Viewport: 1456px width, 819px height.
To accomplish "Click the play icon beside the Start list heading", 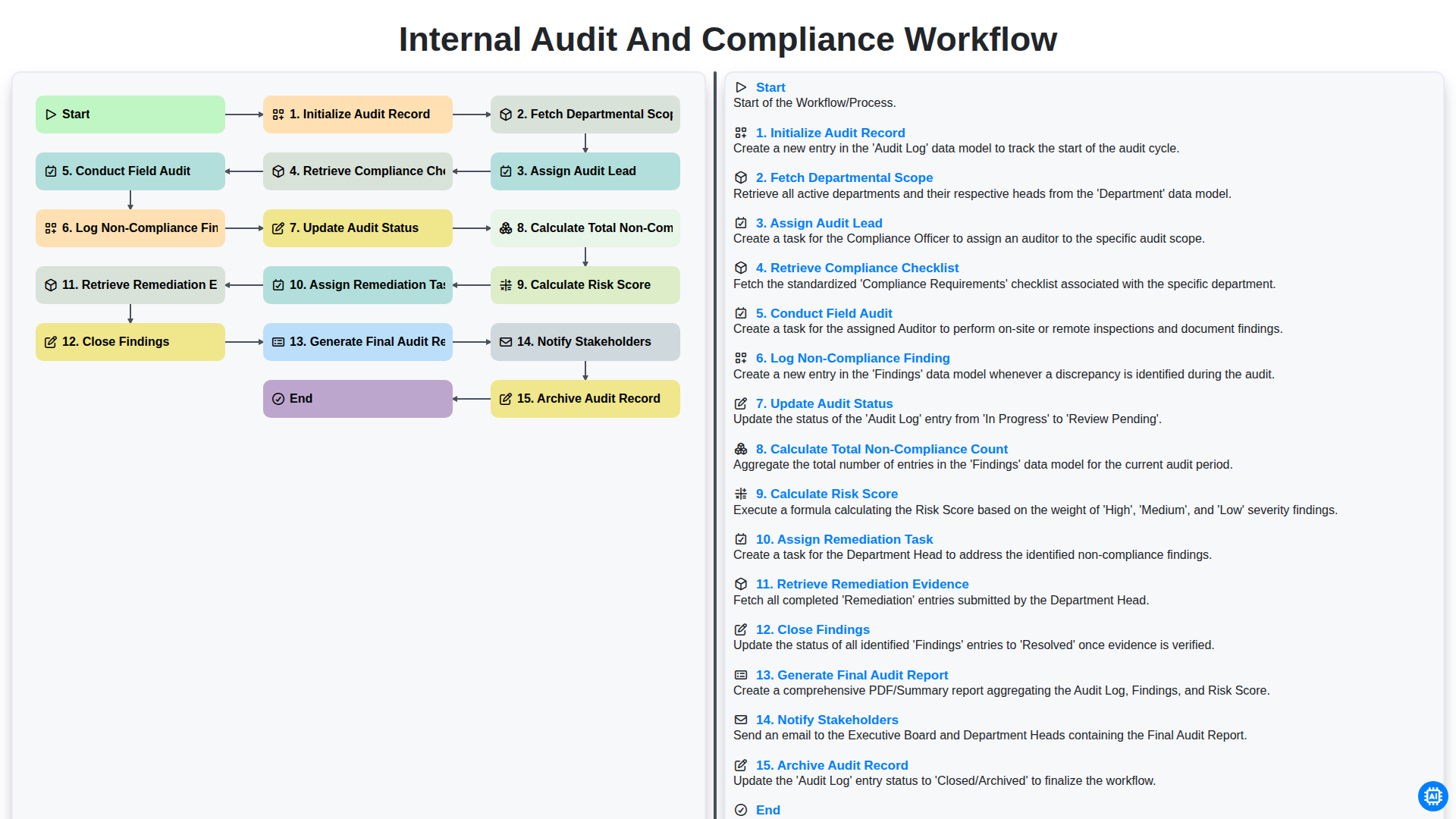I will [x=741, y=87].
